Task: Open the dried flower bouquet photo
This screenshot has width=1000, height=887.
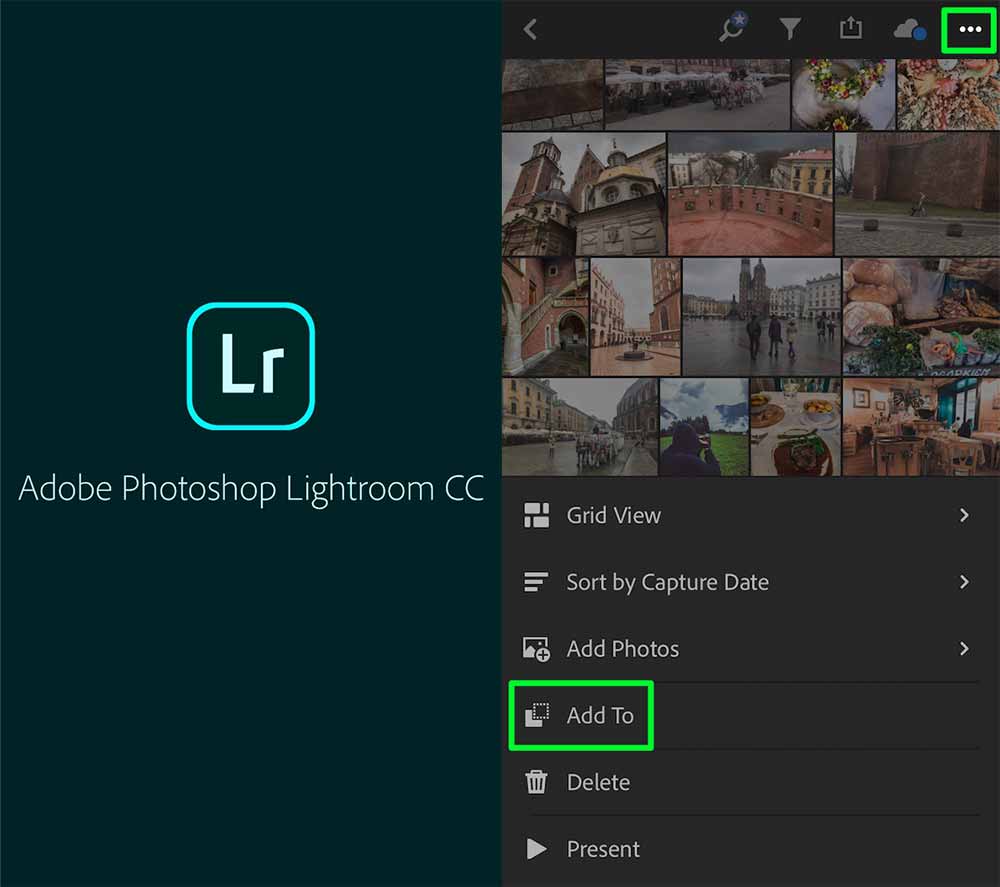Action: click(x=948, y=94)
